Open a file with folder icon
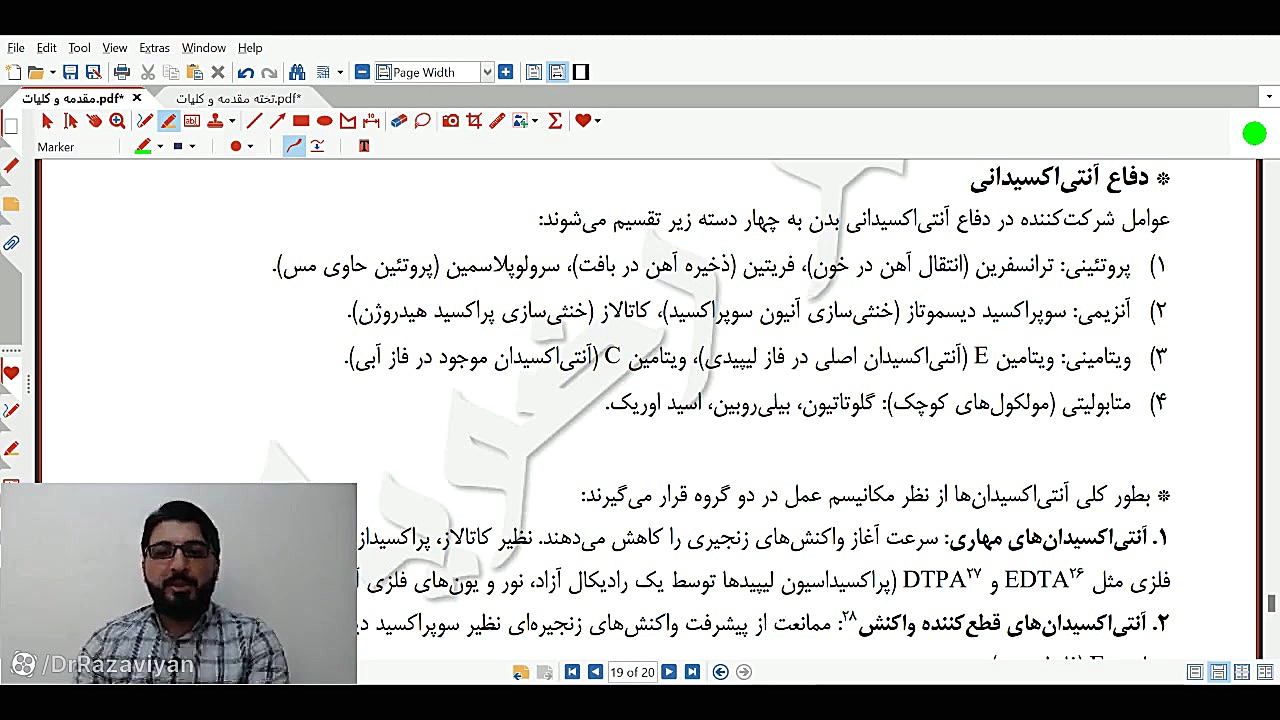This screenshot has height=720, width=1280. click(36, 72)
